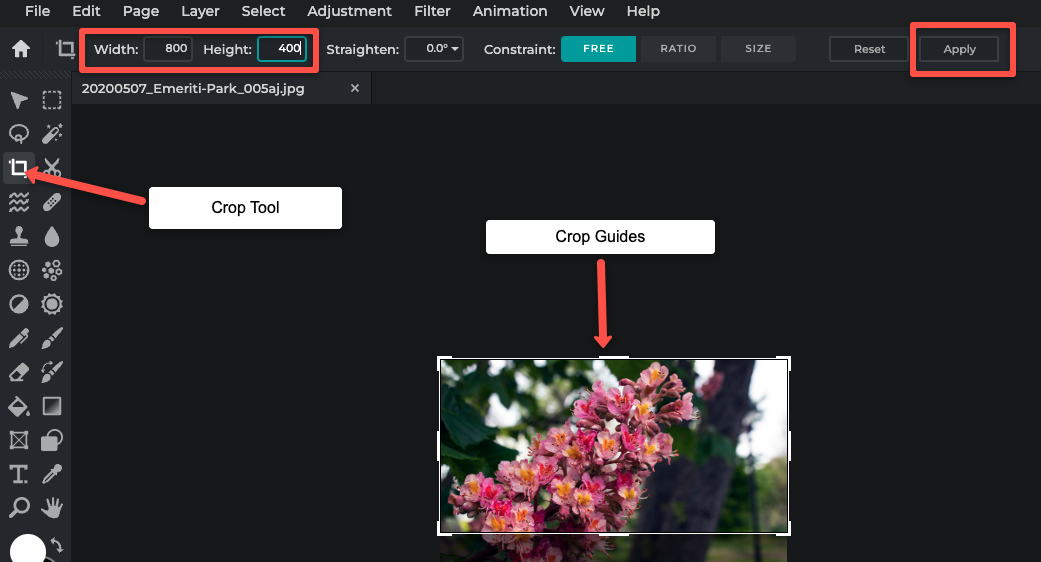Open the Adjustment menu
1041x562 pixels.
pos(349,11)
